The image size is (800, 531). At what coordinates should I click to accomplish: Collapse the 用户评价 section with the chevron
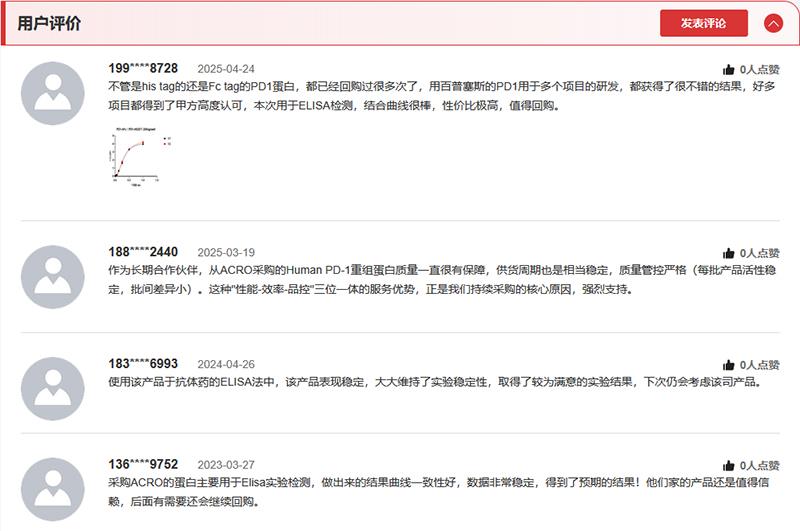pyautogui.click(x=773, y=23)
